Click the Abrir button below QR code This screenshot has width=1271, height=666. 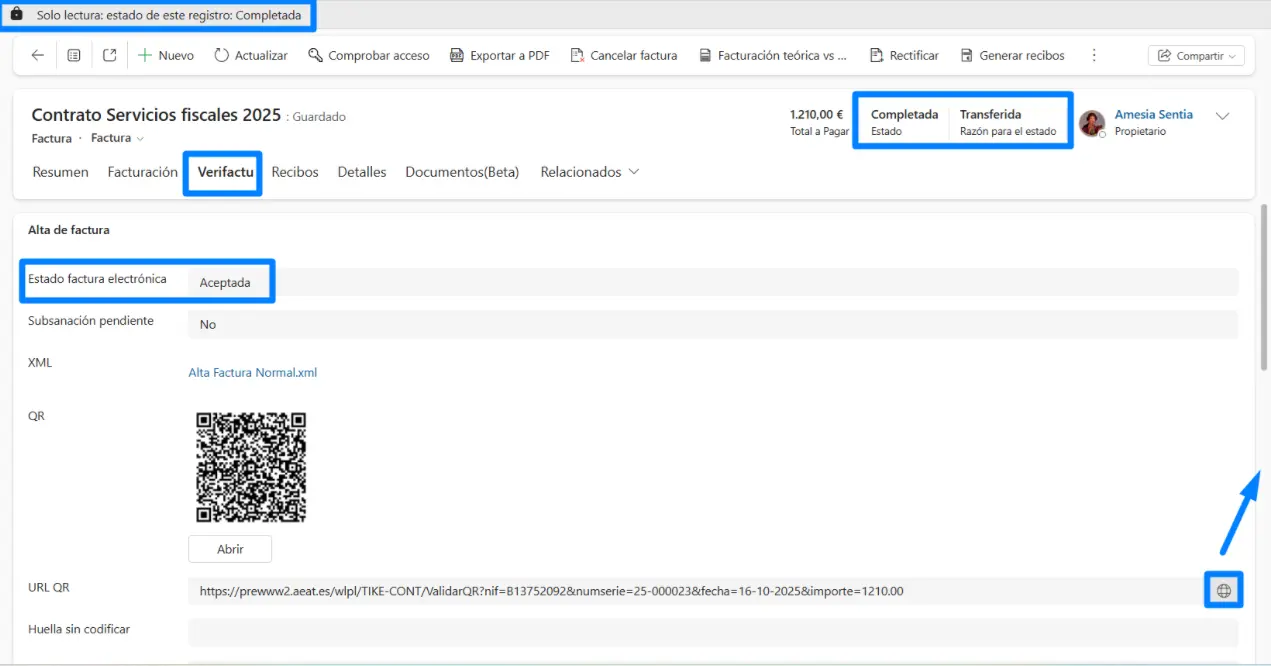pos(230,550)
